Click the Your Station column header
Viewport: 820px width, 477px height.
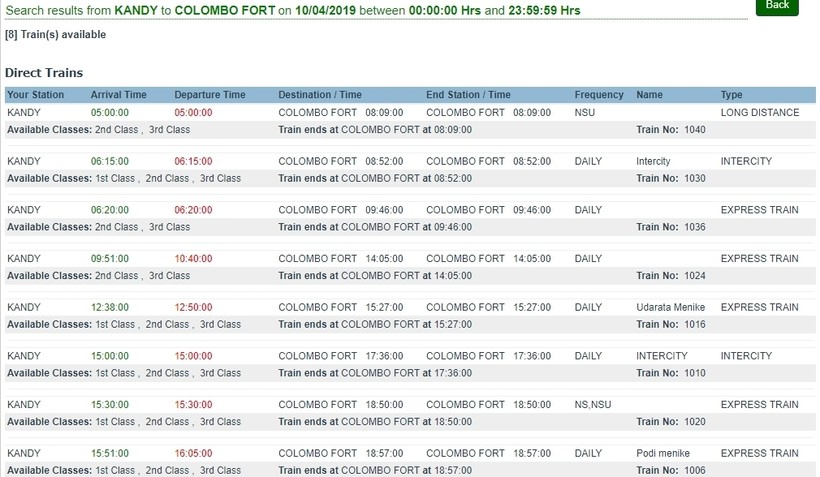pyautogui.click(x=34, y=95)
